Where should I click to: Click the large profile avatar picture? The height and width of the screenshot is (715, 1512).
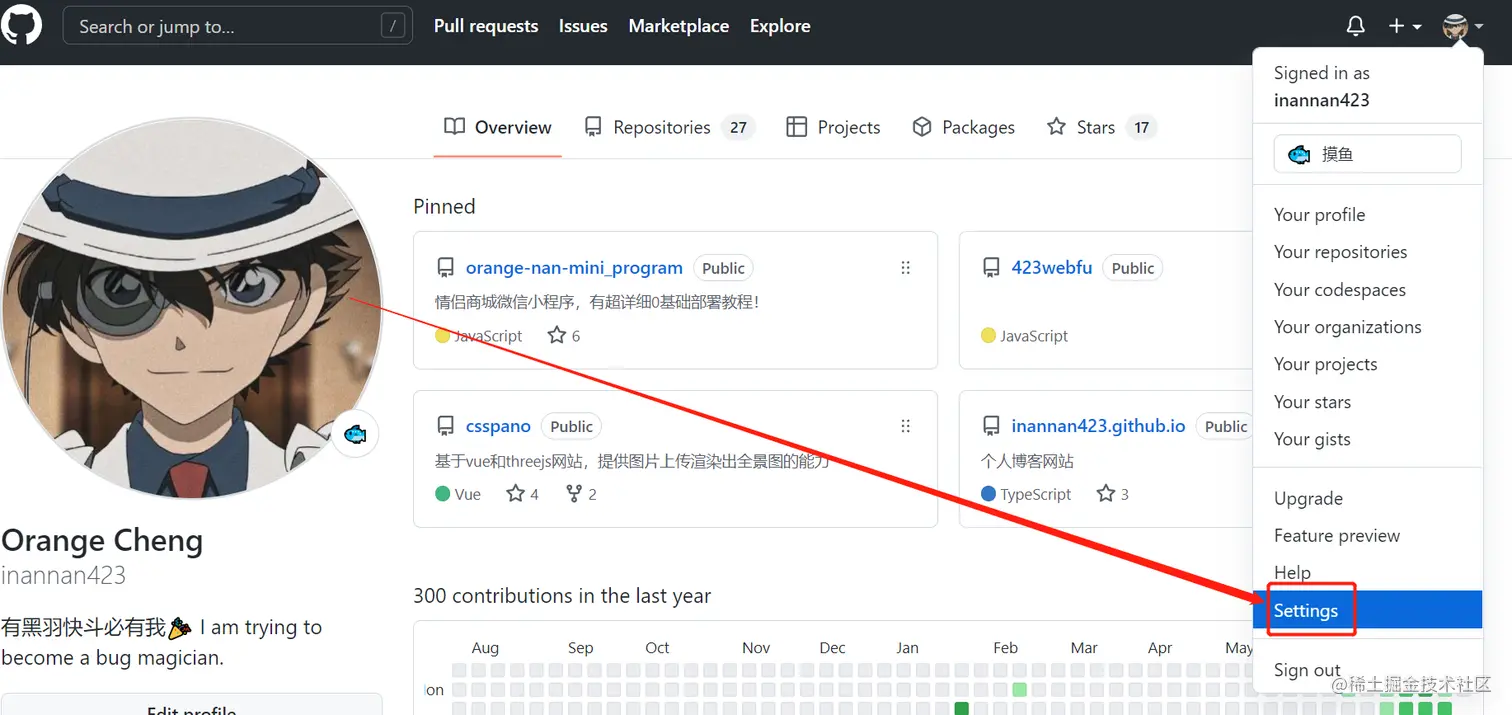click(191, 309)
